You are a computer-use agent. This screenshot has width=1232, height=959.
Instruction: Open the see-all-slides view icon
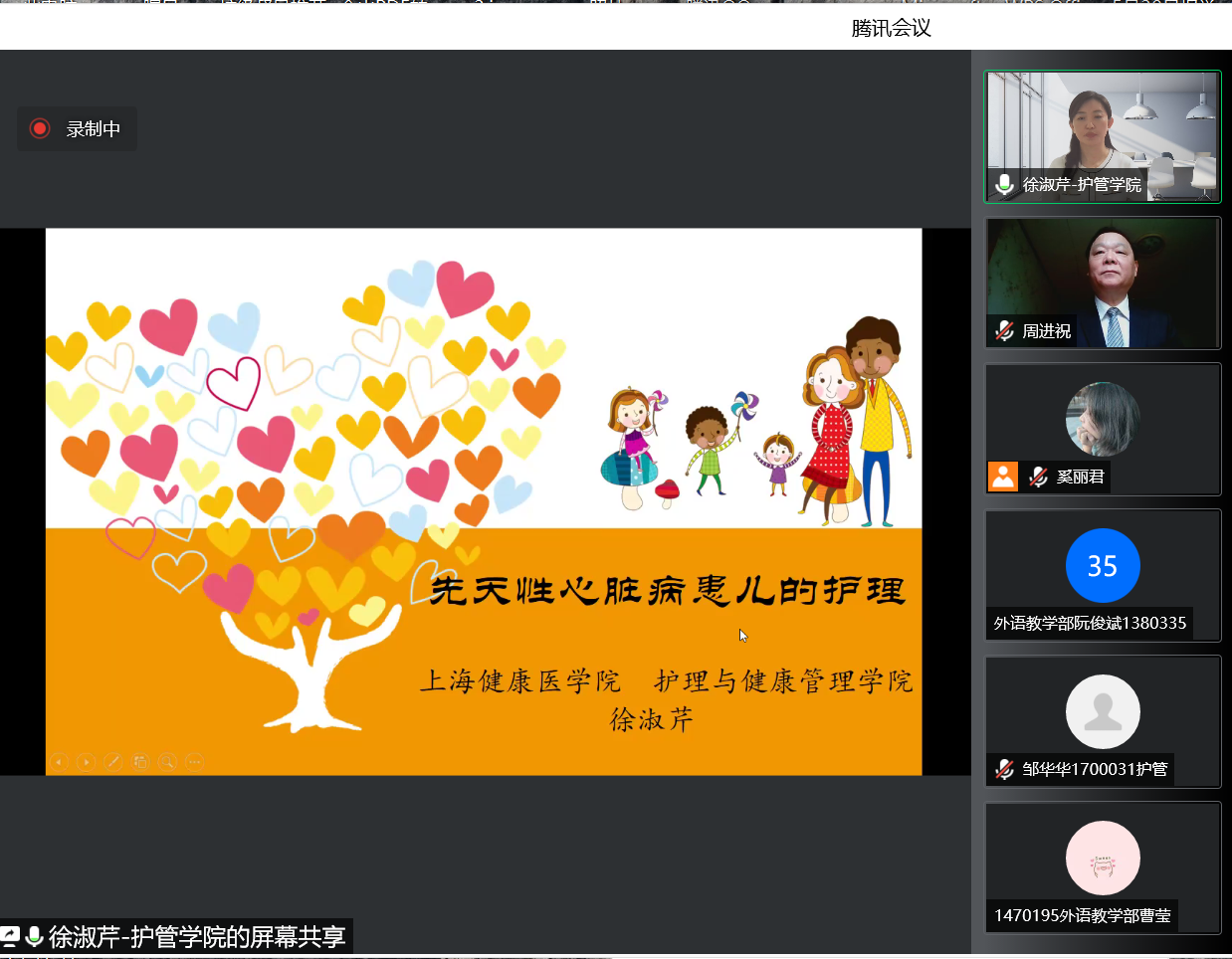click(140, 762)
